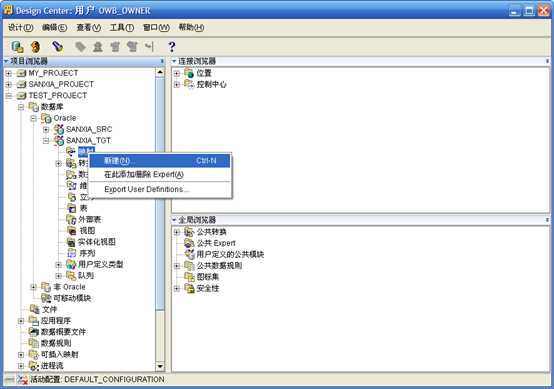
Task: Click the 图标集 icon sets node icon
Action: (x=189, y=277)
